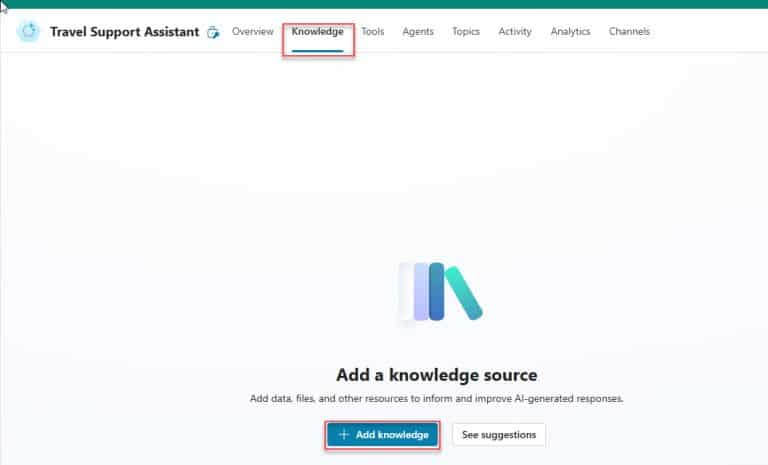Screen dimensions: 768x465
Task: Switch to the Tools tab
Action: pos(372,32)
